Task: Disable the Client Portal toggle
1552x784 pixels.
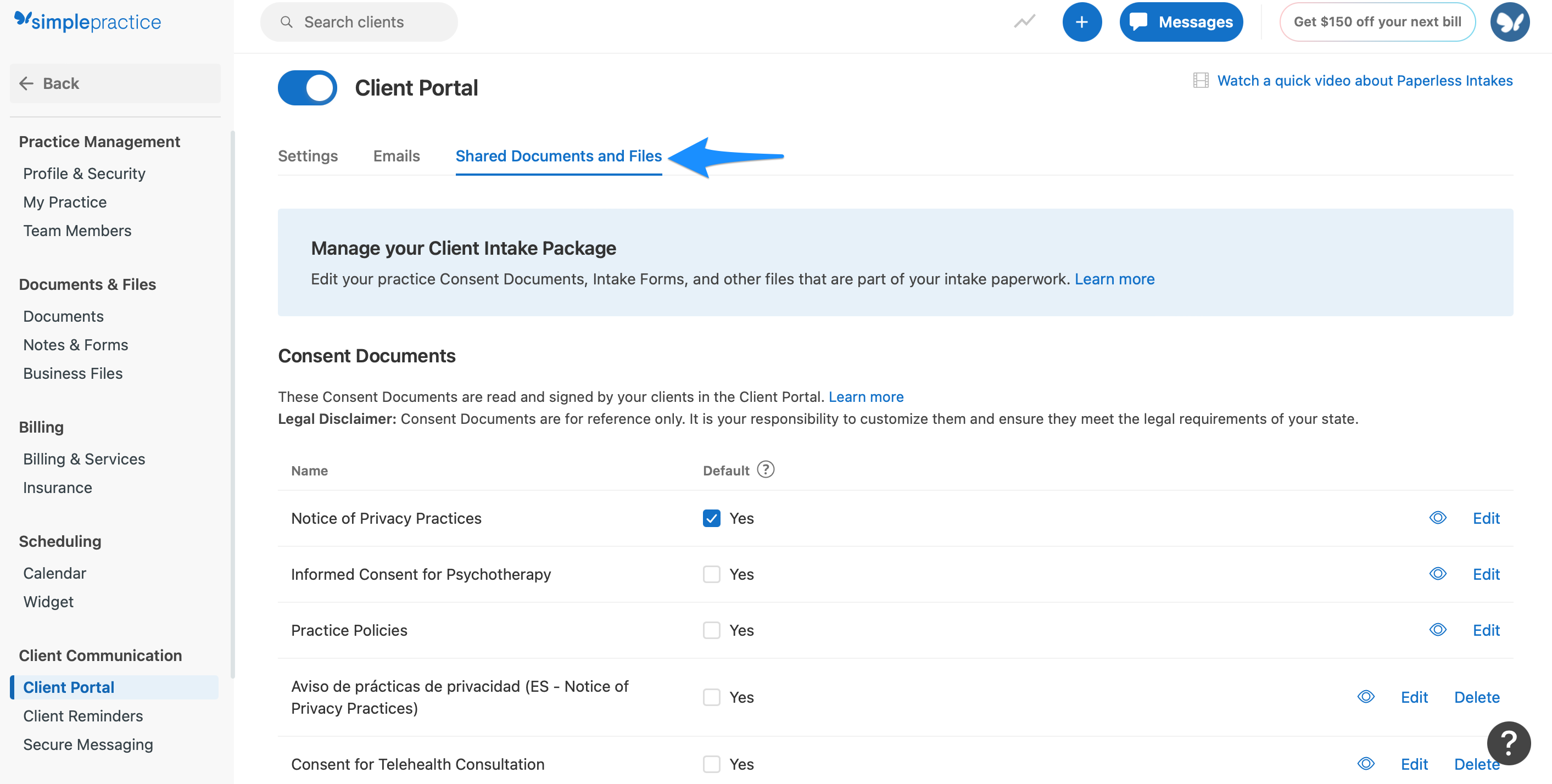Action: 307,87
